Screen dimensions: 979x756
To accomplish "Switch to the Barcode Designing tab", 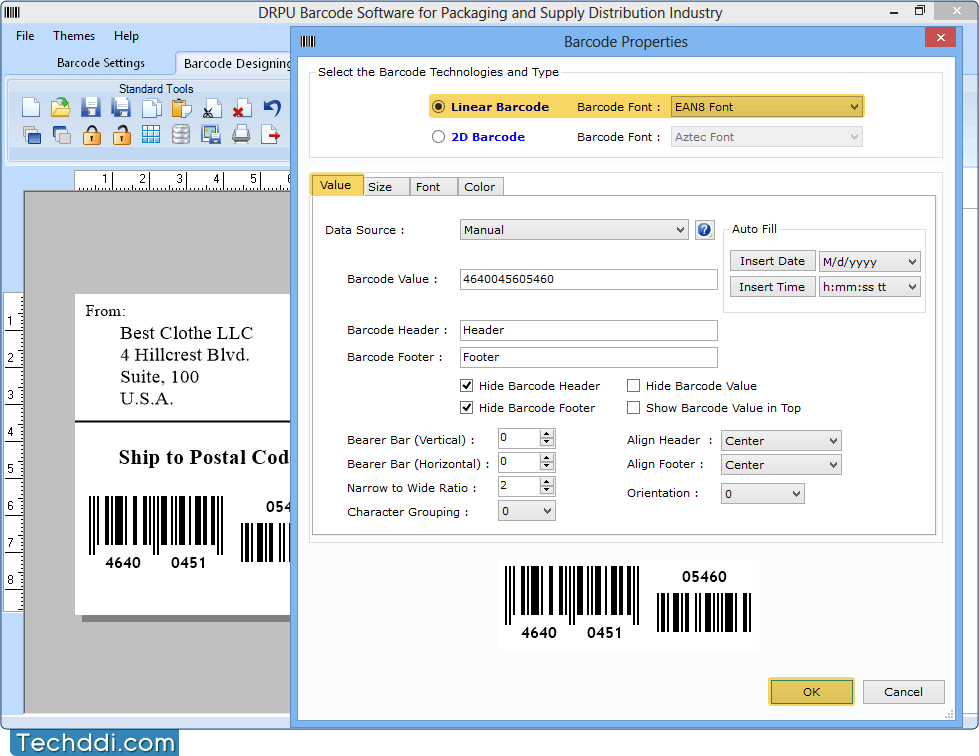I will pyautogui.click(x=235, y=63).
